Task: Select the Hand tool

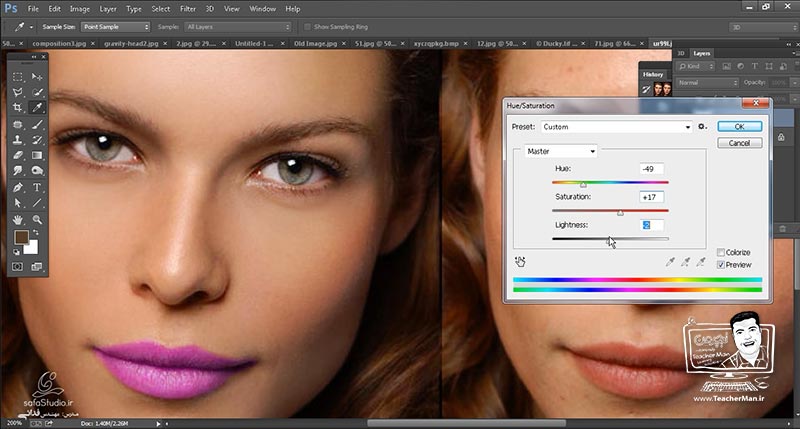Action: click(x=18, y=220)
